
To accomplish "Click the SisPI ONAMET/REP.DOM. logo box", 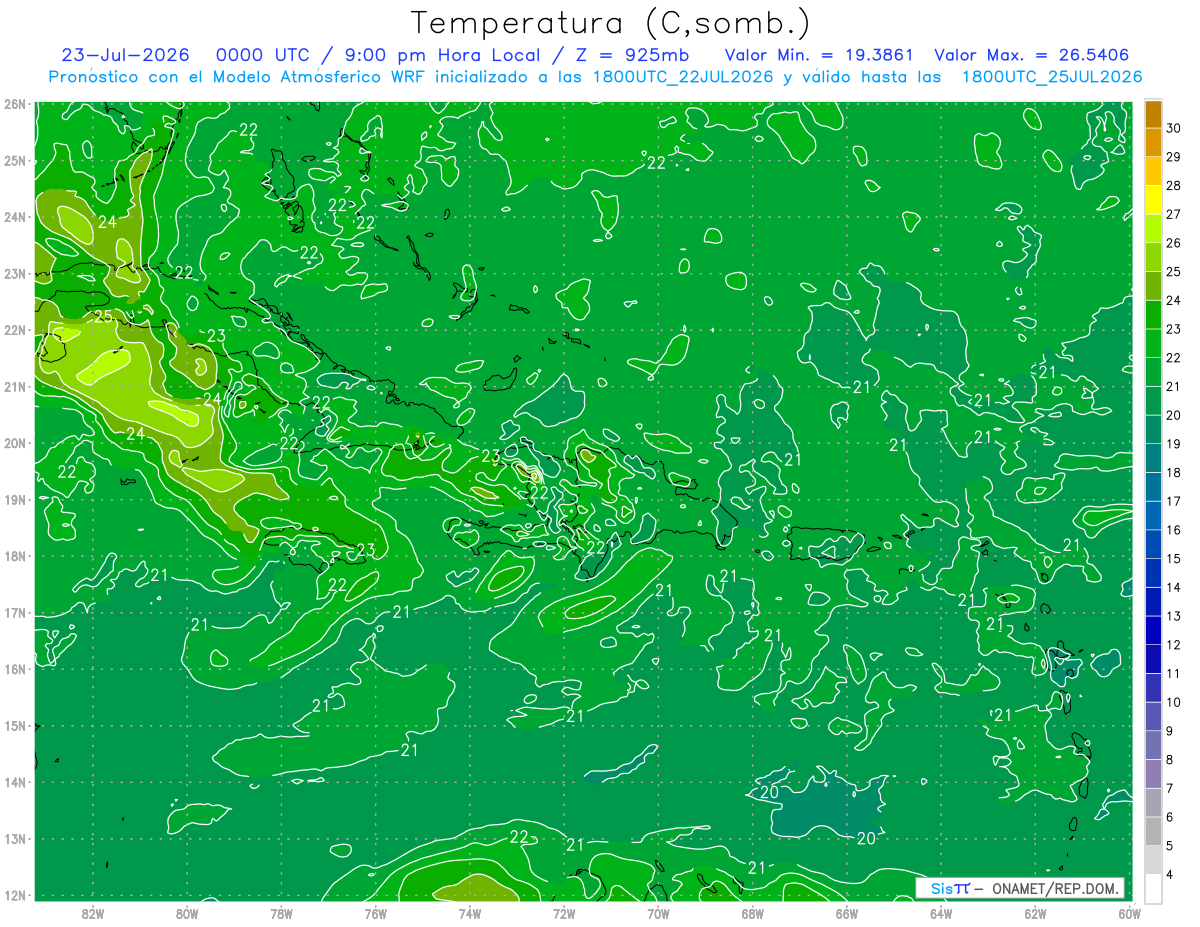I will [1020, 888].
